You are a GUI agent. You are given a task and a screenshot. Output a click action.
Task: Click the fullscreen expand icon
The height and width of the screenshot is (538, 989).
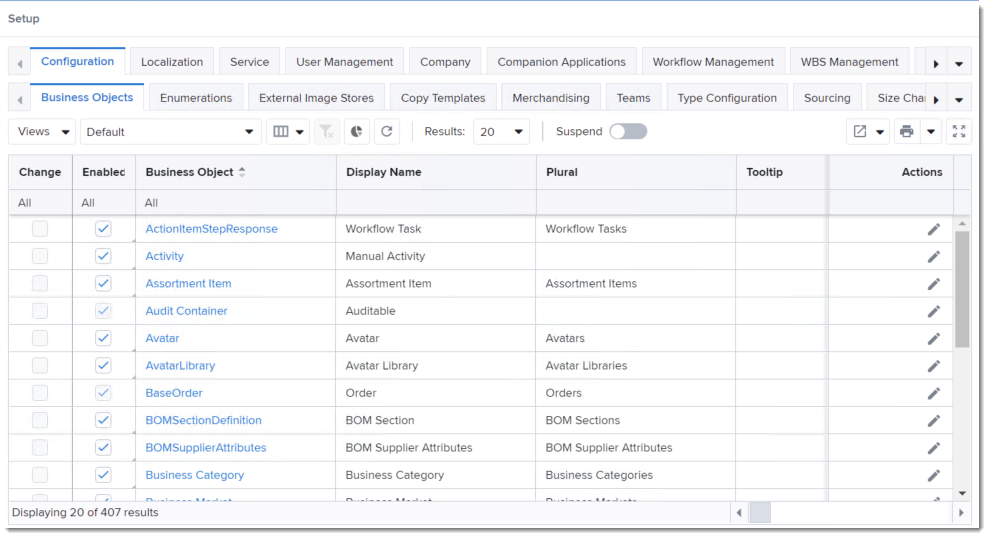958,132
